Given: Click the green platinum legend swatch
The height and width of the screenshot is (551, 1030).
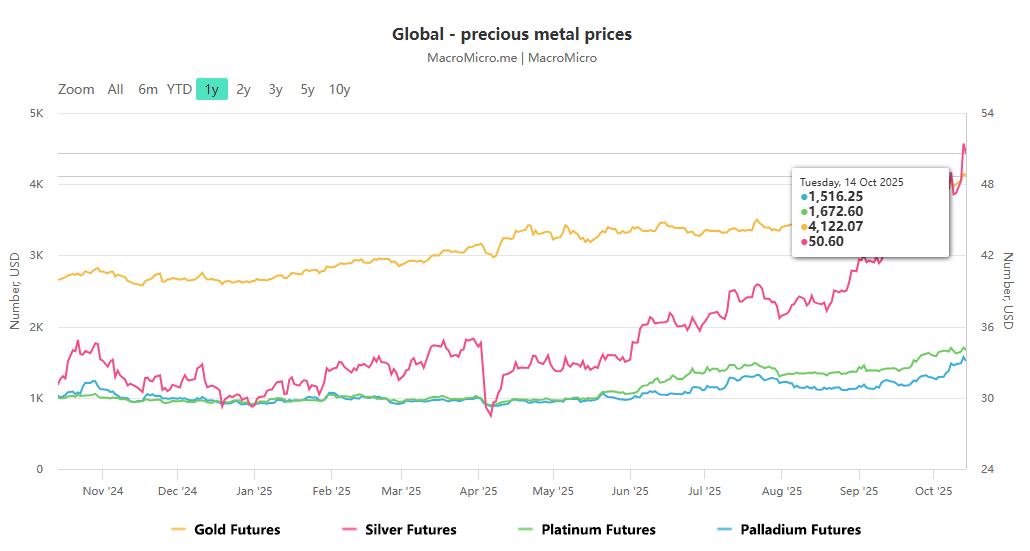Looking at the screenshot, I should [x=527, y=530].
